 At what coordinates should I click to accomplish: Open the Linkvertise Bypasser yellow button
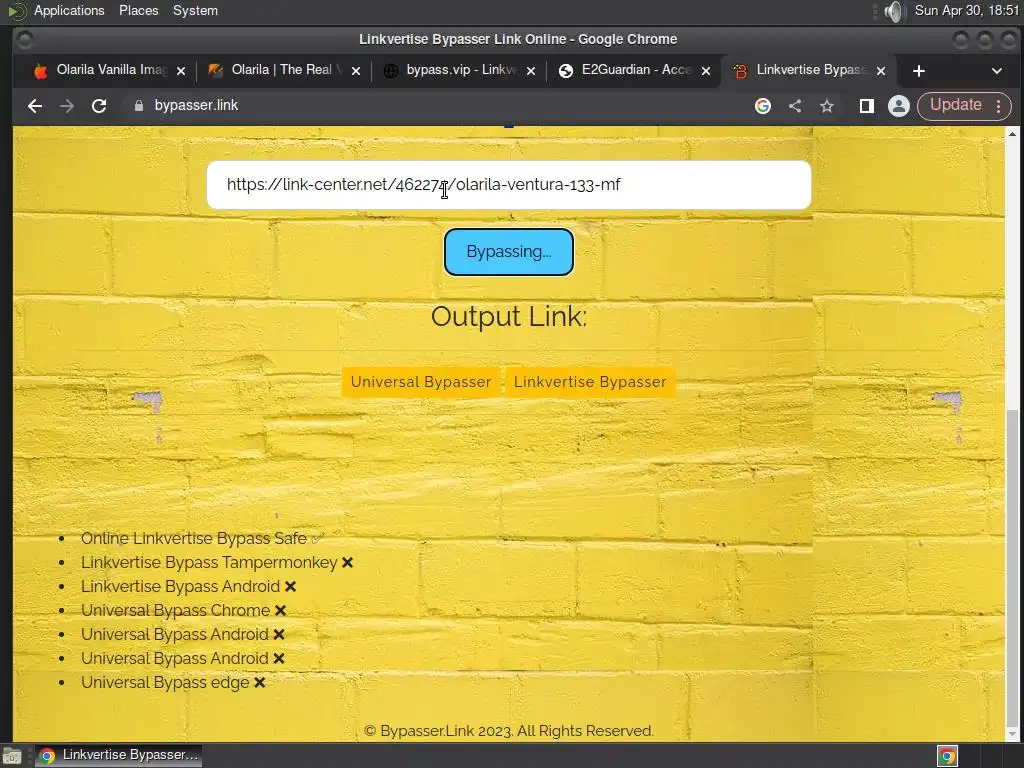point(590,382)
